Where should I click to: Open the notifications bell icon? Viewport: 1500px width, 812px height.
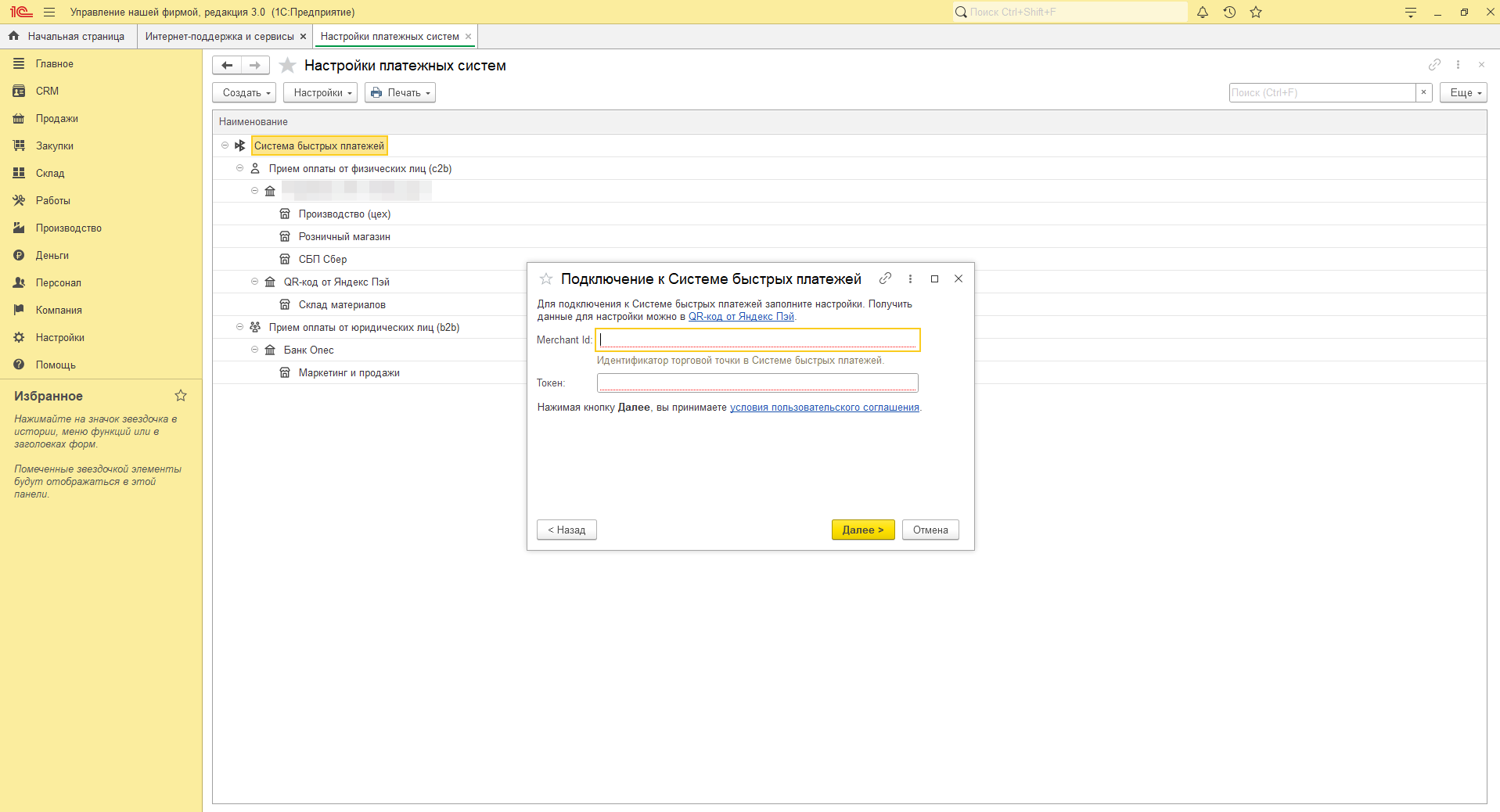pyautogui.click(x=1203, y=13)
